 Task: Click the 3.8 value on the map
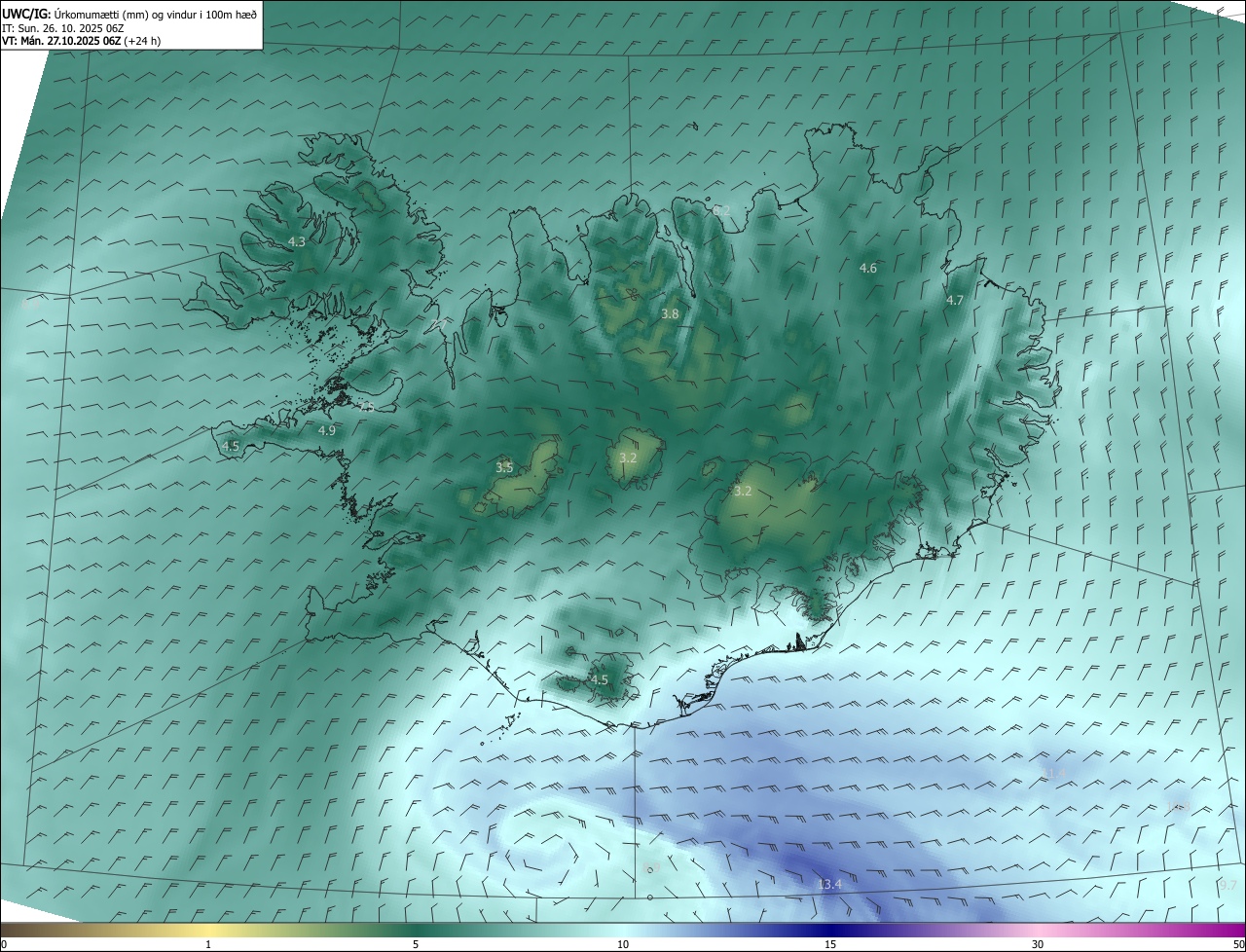click(x=670, y=313)
